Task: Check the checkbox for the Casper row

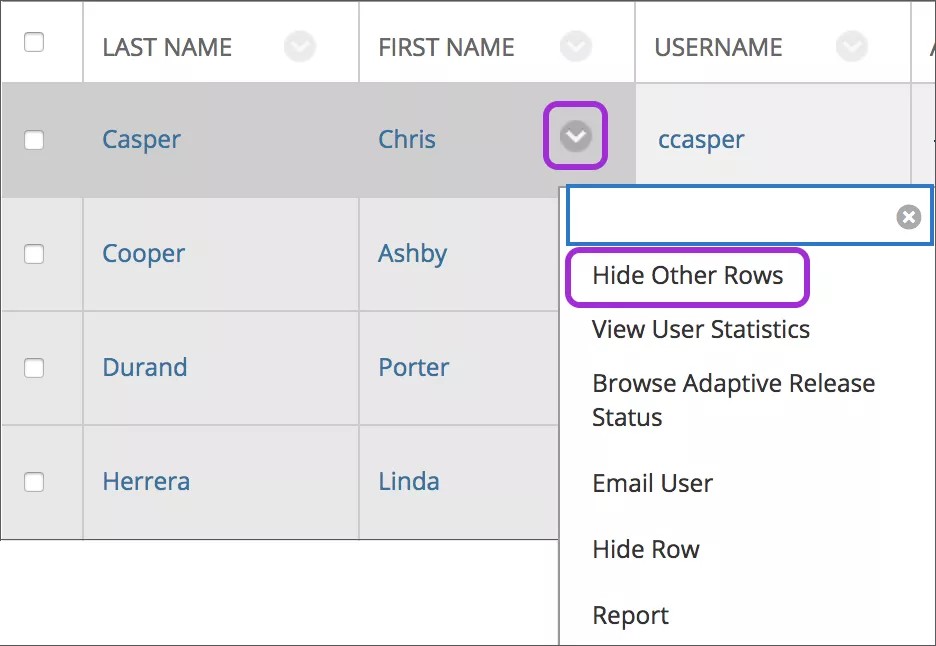Action: point(33,140)
